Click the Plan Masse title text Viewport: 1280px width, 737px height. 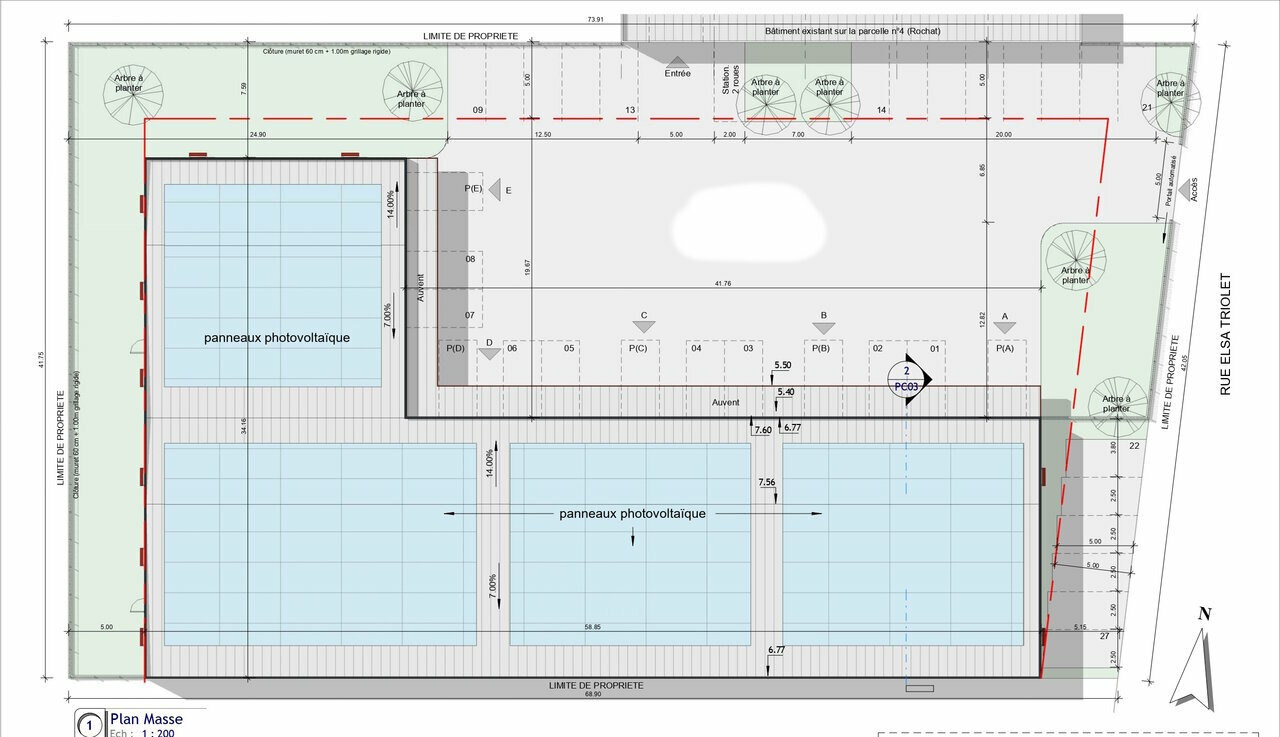pyautogui.click(x=146, y=719)
